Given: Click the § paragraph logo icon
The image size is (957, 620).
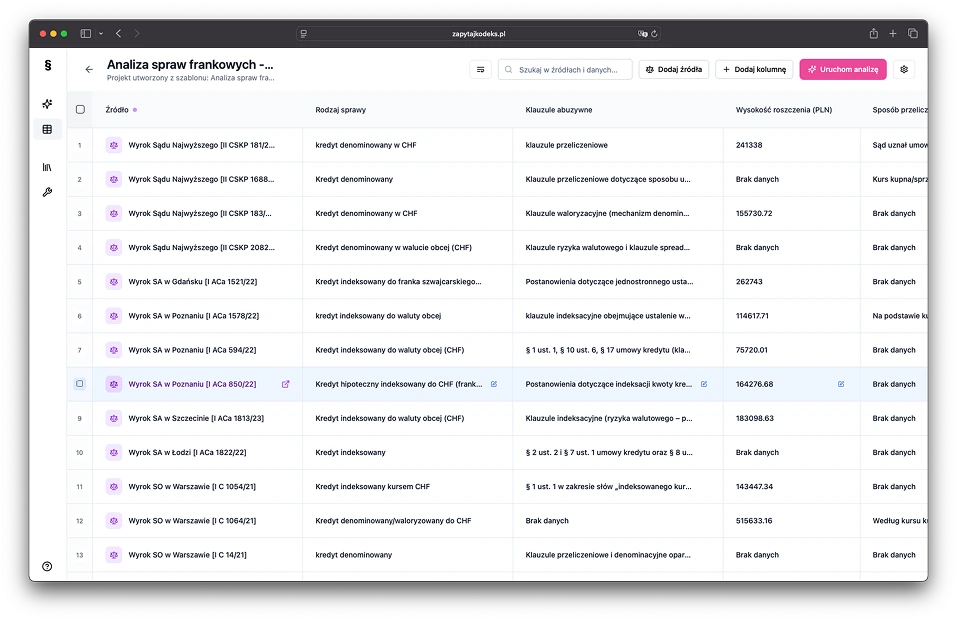Looking at the screenshot, I should click(46, 67).
